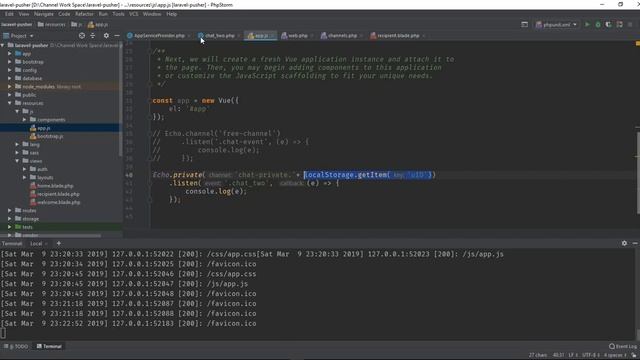Click the green Run button in toolbar
Viewport: 640px width, 360px height.
587,24
